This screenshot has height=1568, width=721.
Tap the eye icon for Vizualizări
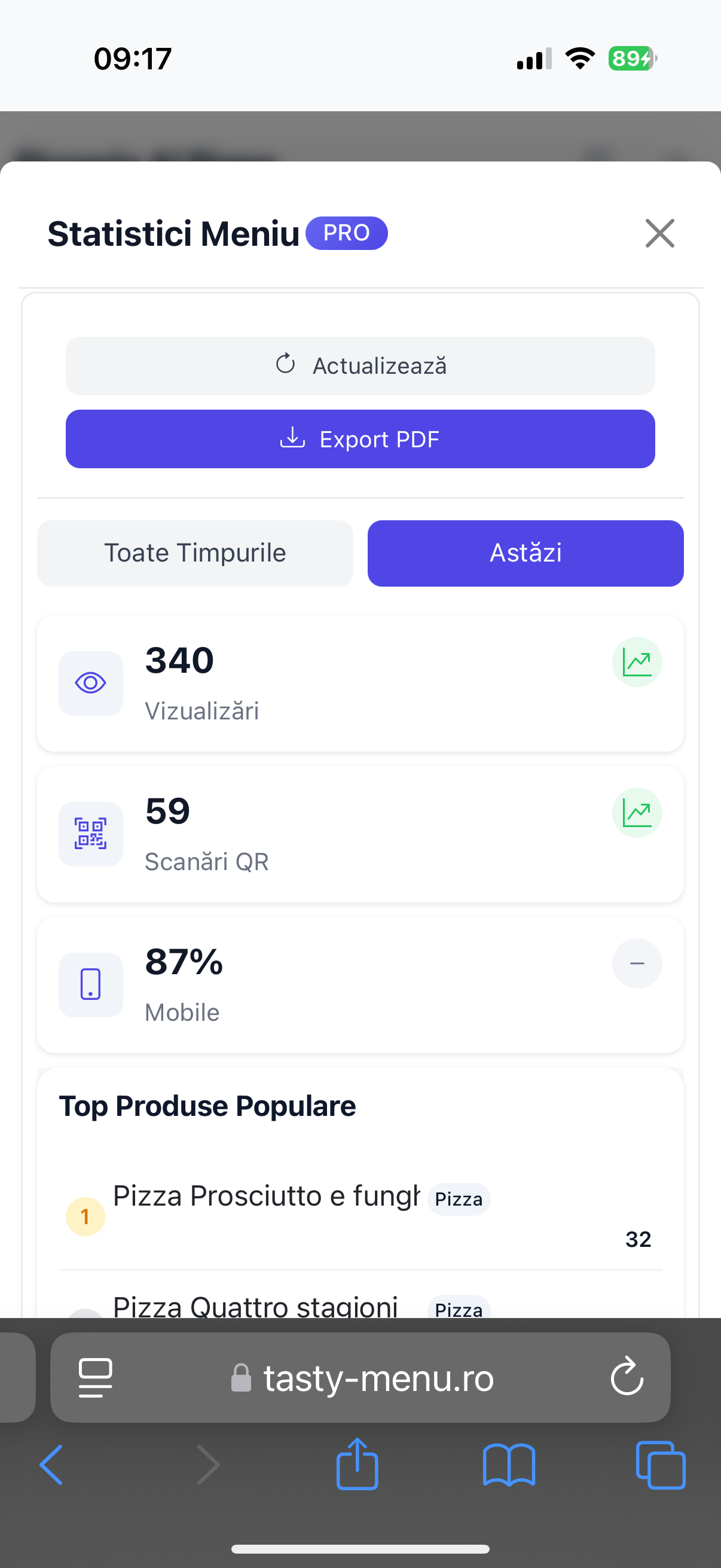pos(91,683)
